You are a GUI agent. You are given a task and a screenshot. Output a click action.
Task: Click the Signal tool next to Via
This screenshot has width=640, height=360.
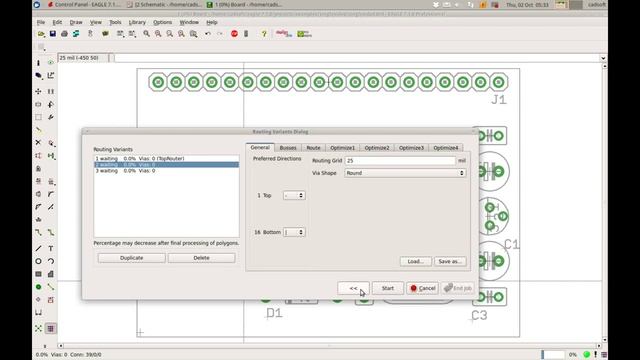tap(51, 287)
